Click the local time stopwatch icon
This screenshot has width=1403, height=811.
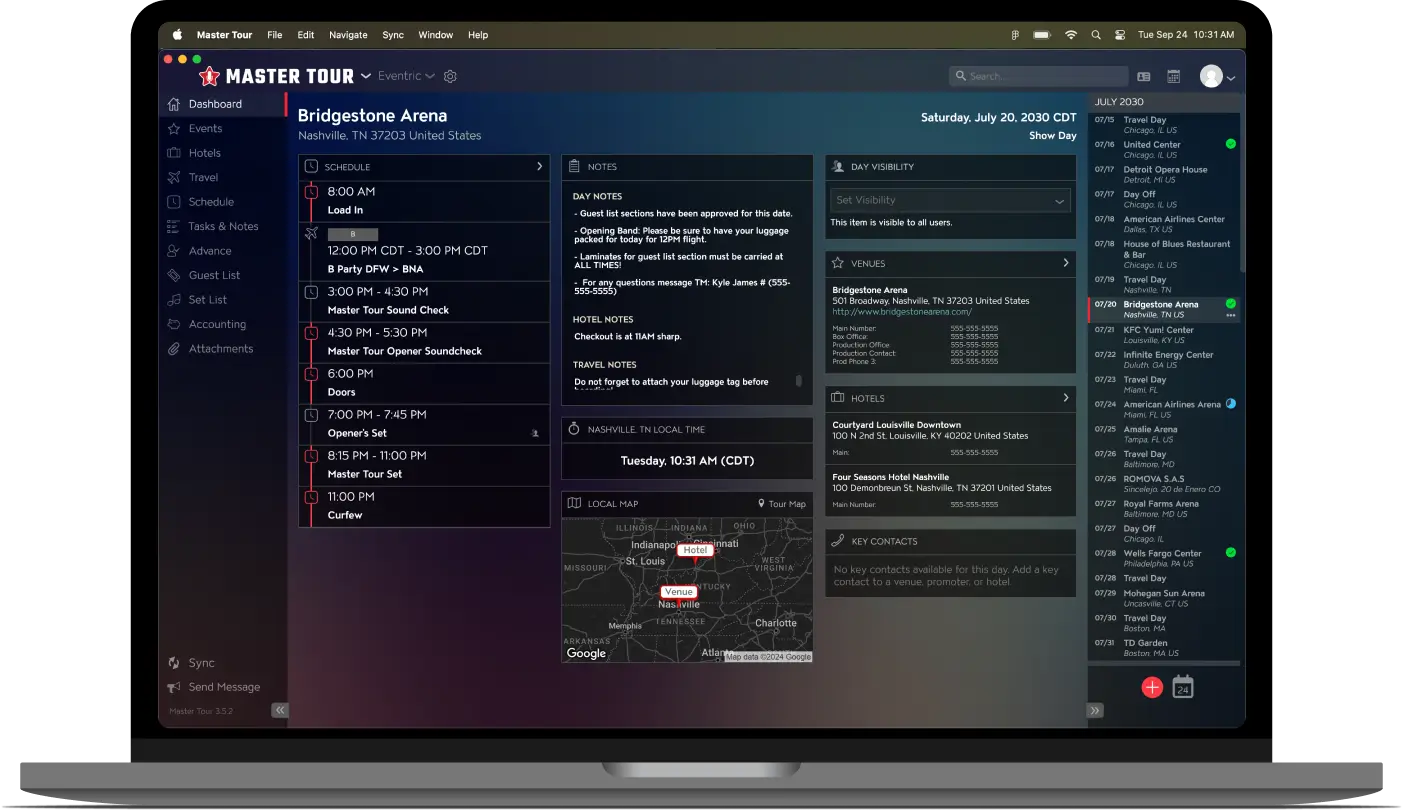[574, 429]
